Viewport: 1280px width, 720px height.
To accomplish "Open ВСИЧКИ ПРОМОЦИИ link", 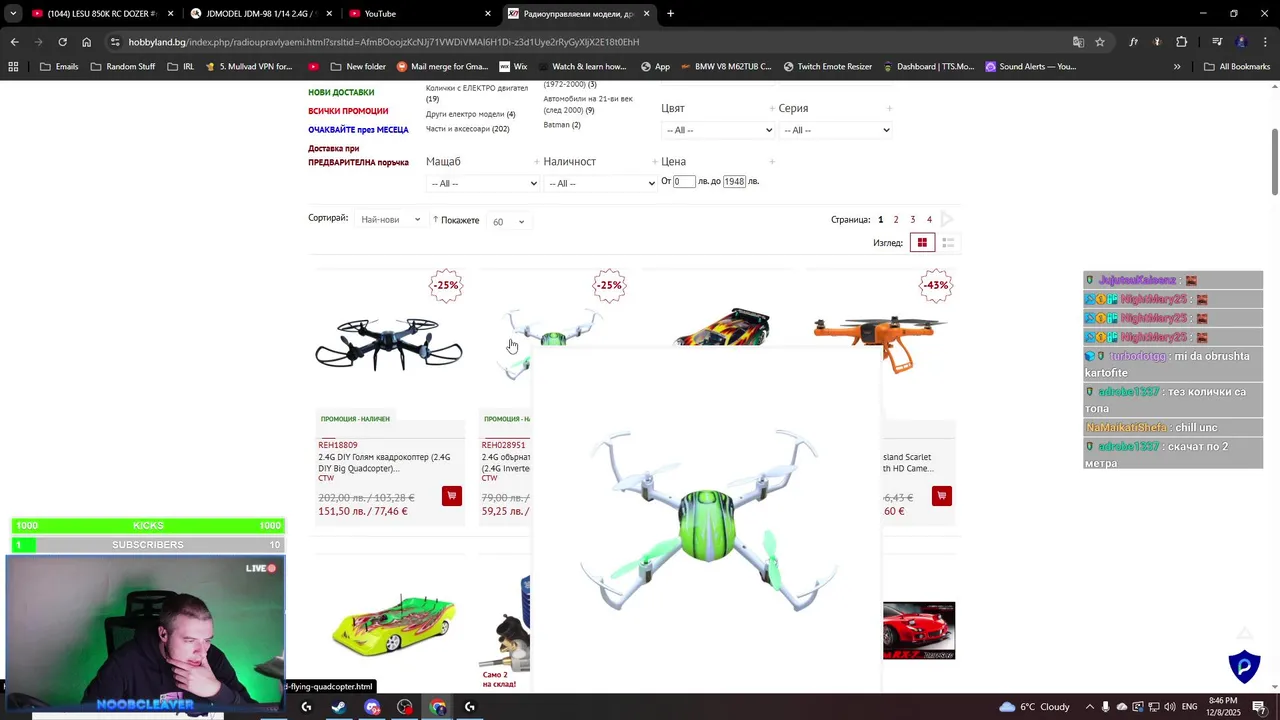I will point(348,111).
